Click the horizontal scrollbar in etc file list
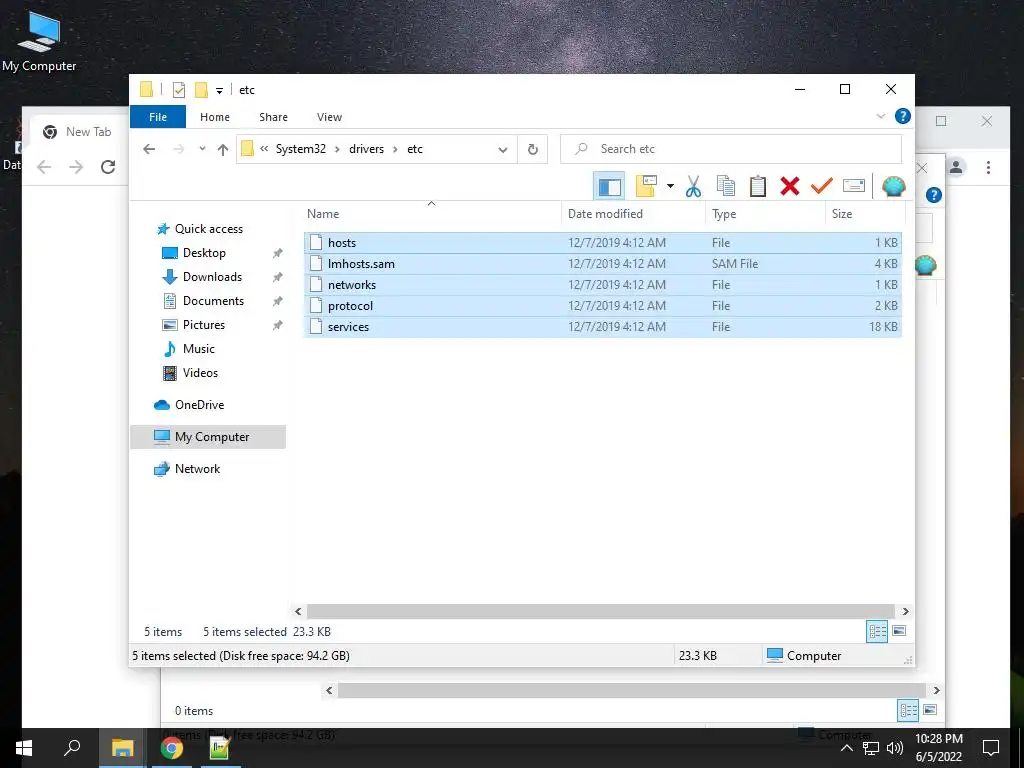 coord(600,611)
